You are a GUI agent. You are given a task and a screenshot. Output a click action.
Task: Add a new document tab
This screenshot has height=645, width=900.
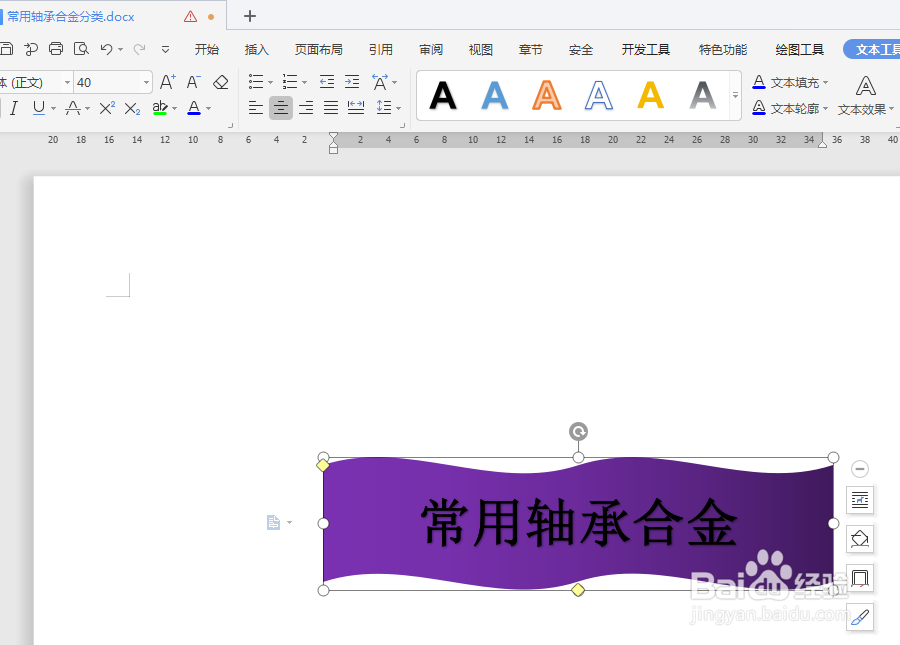point(250,16)
